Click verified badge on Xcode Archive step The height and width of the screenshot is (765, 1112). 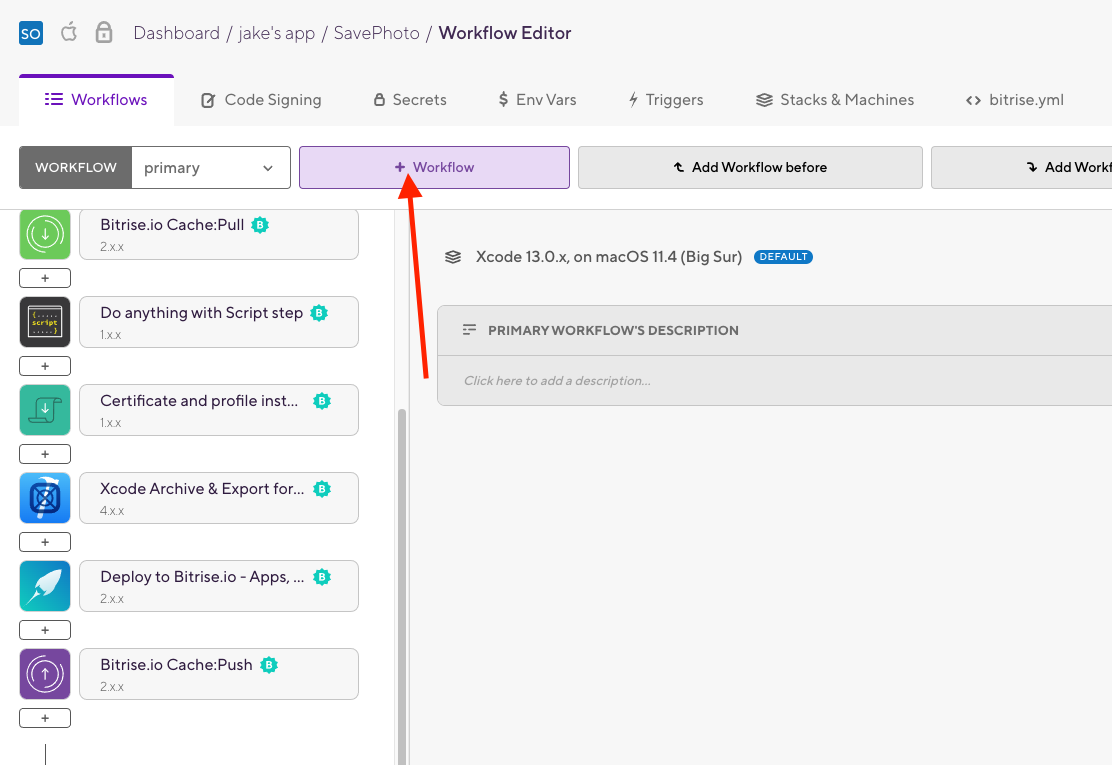click(x=322, y=488)
